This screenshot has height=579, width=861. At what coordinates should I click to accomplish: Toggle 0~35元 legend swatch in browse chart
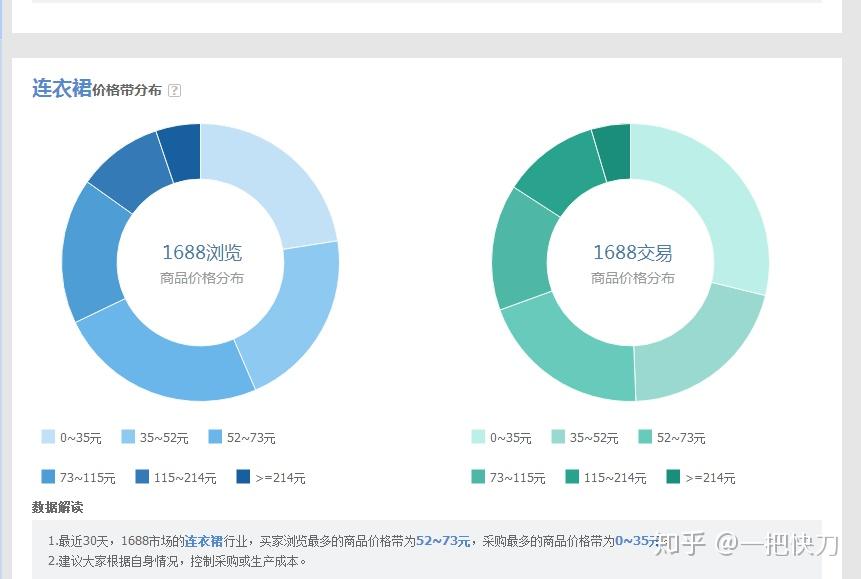click(x=48, y=437)
